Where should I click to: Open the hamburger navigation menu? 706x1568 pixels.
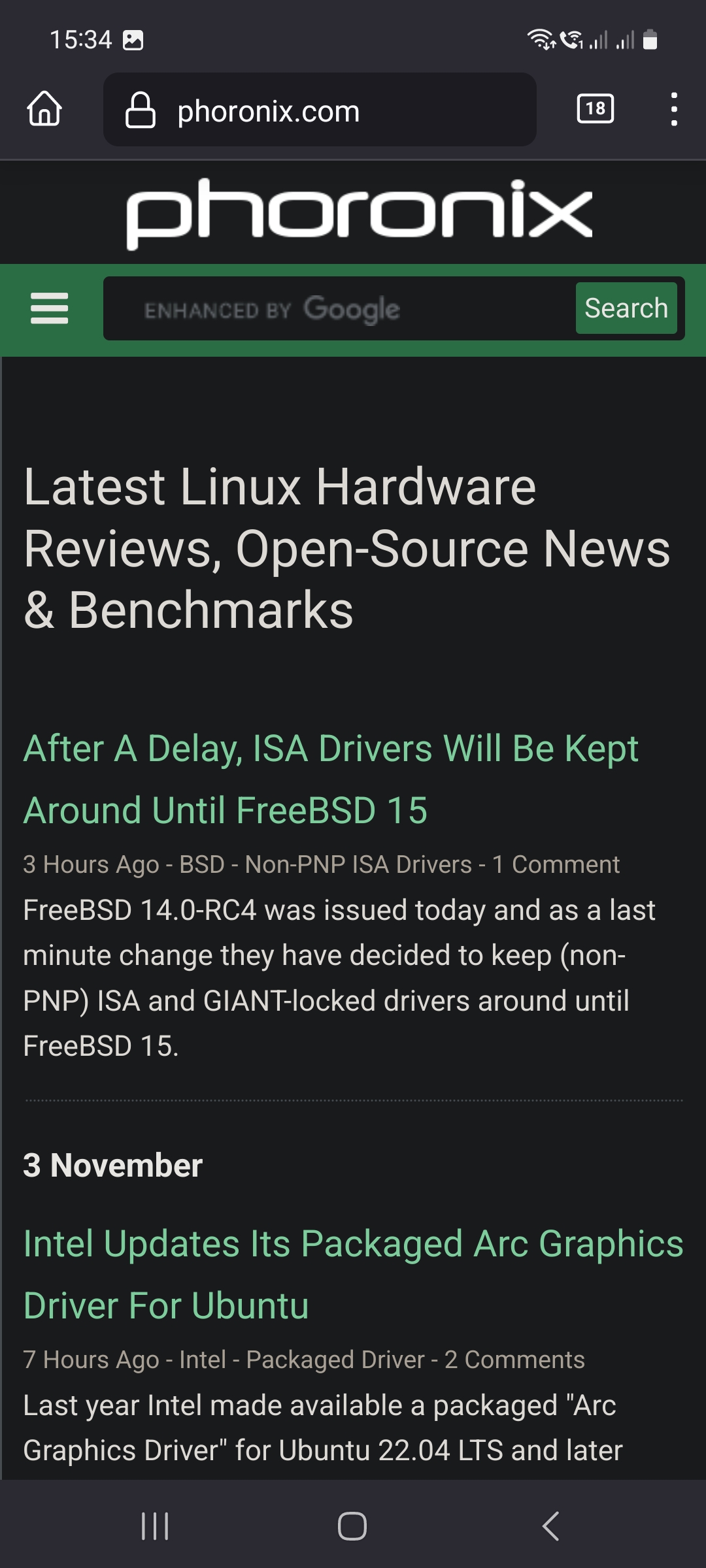[49, 308]
